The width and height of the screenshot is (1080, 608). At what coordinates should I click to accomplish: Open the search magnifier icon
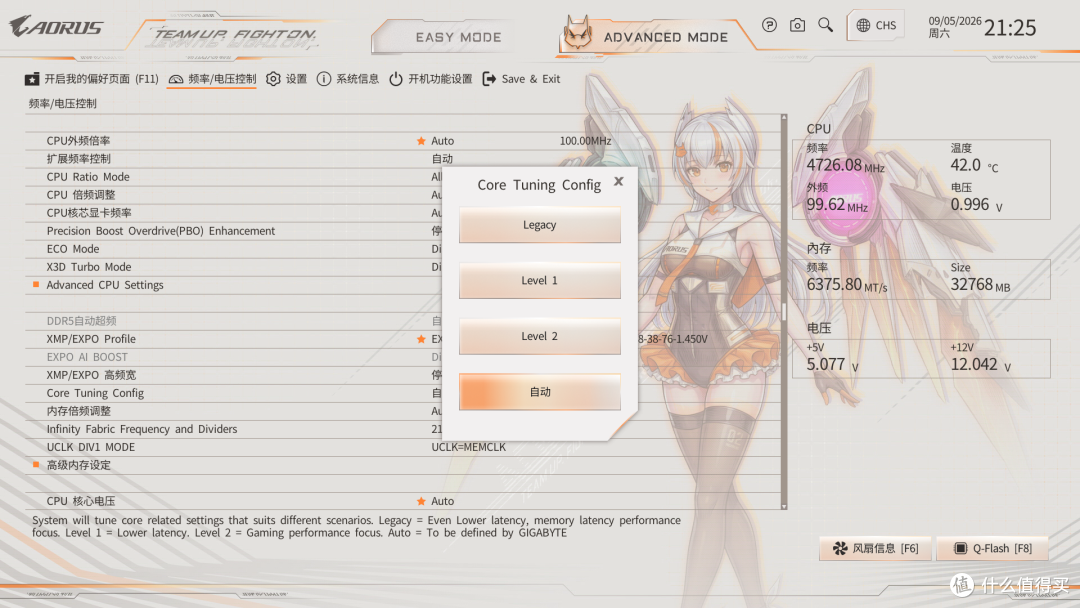pos(825,25)
